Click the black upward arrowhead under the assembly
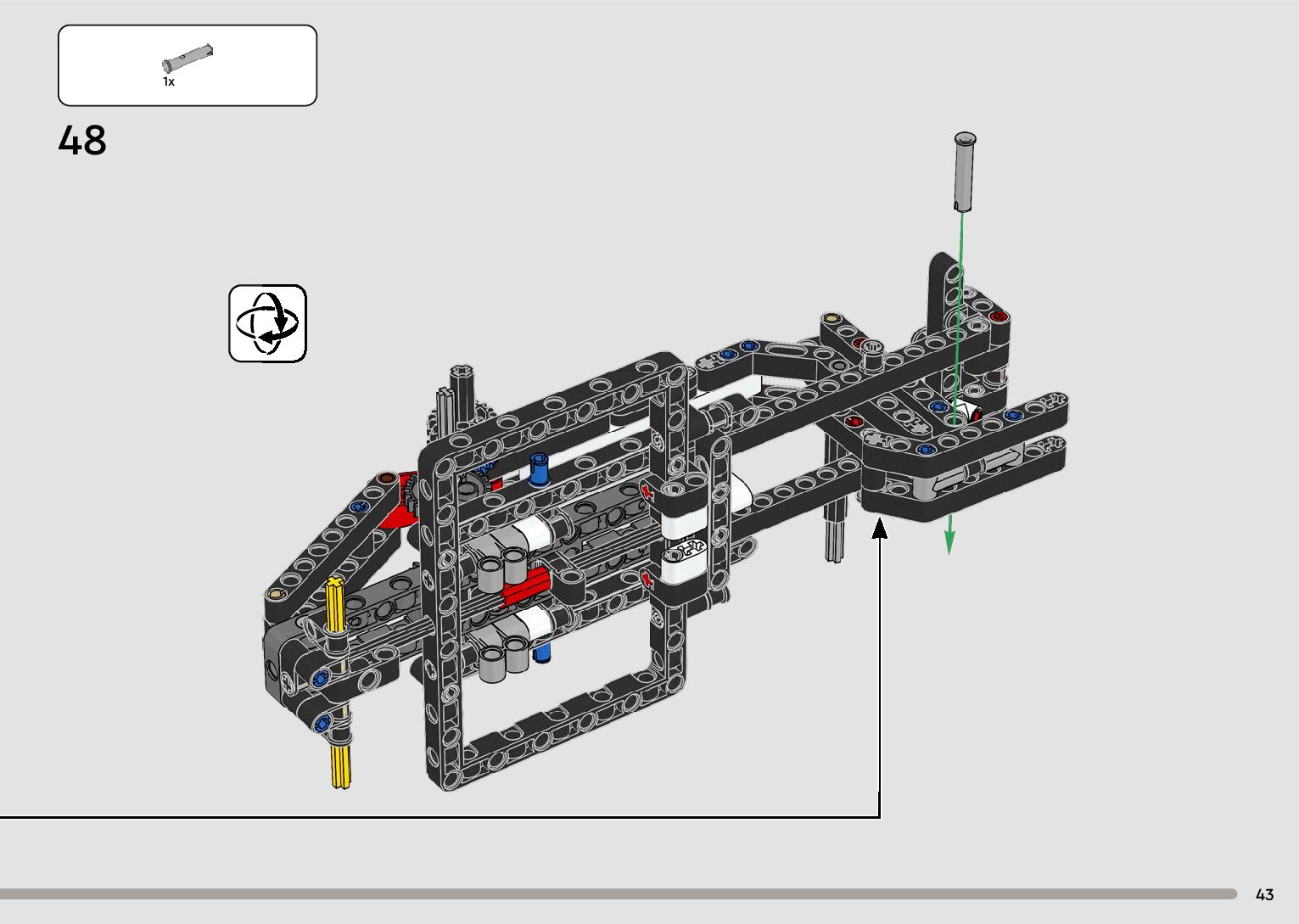The height and width of the screenshot is (924, 1299). (880, 529)
